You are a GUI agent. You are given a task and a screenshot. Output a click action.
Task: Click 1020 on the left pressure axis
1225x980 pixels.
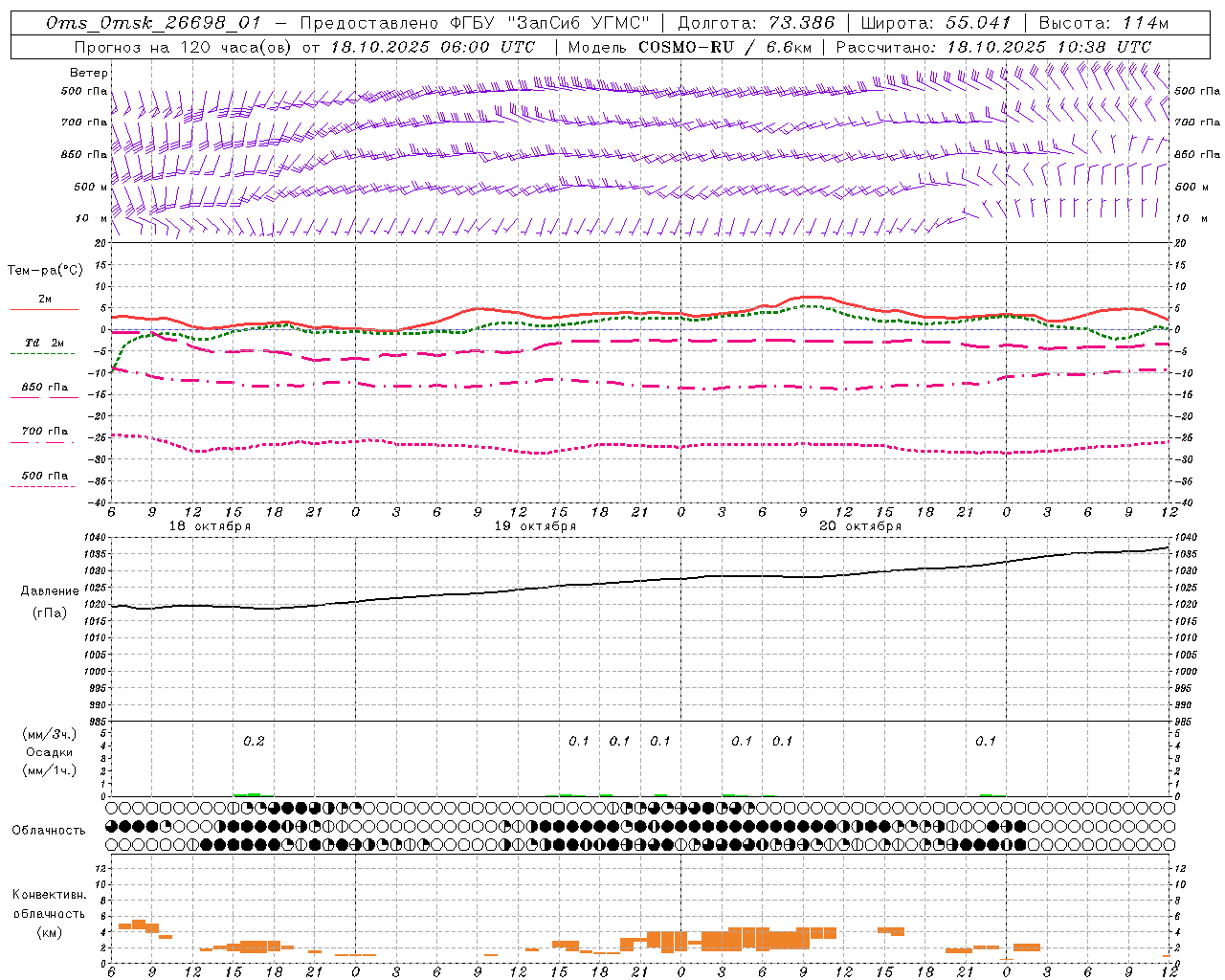tap(97, 604)
